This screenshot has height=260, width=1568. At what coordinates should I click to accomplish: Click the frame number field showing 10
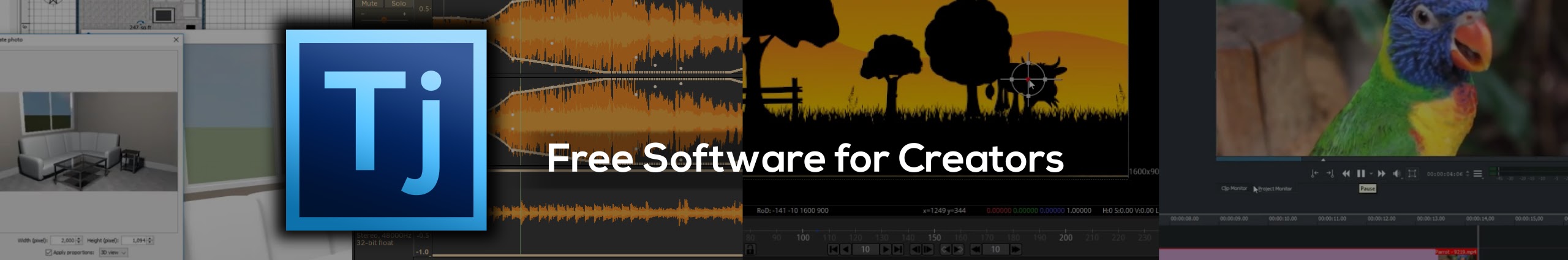[x=865, y=250]
